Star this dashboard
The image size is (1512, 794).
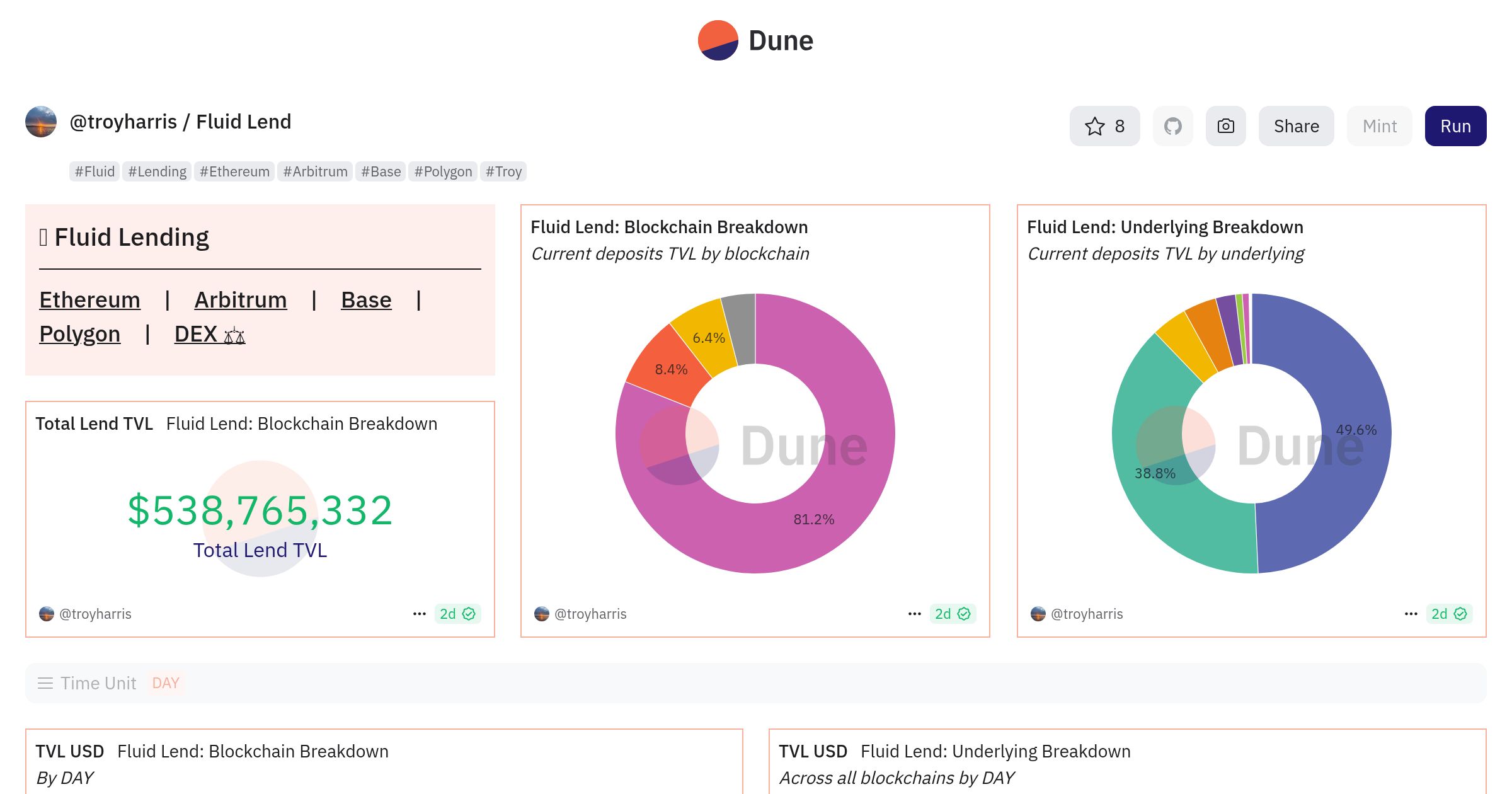pos(1104,126)
